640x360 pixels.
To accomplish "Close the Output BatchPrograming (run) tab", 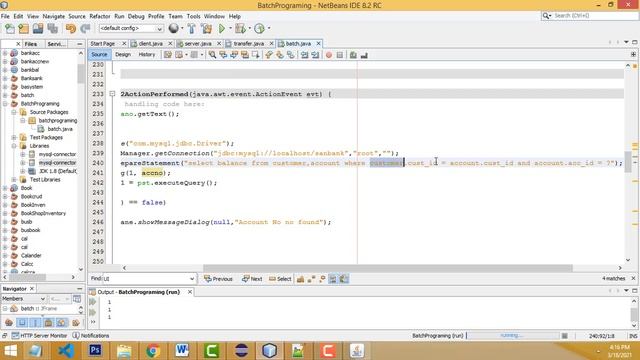I will pyautogui.click(x=190, y=292).
